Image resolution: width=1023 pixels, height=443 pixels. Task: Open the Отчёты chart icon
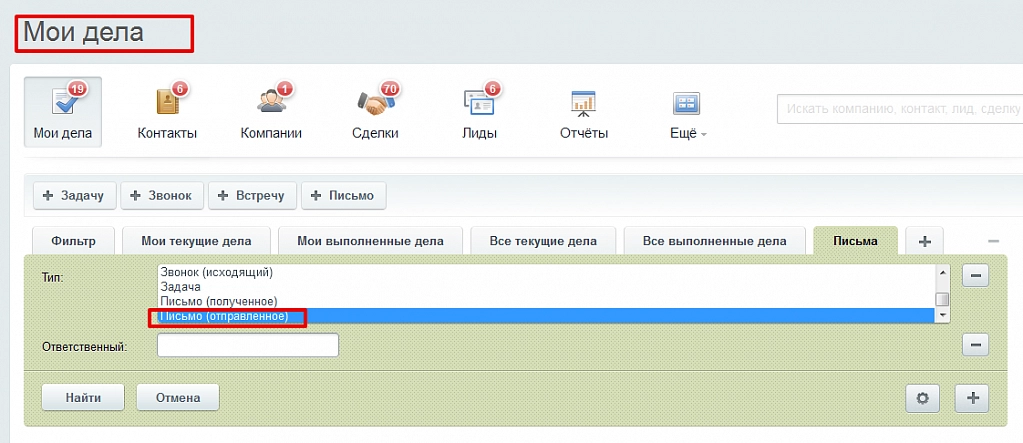coord(583,104)
